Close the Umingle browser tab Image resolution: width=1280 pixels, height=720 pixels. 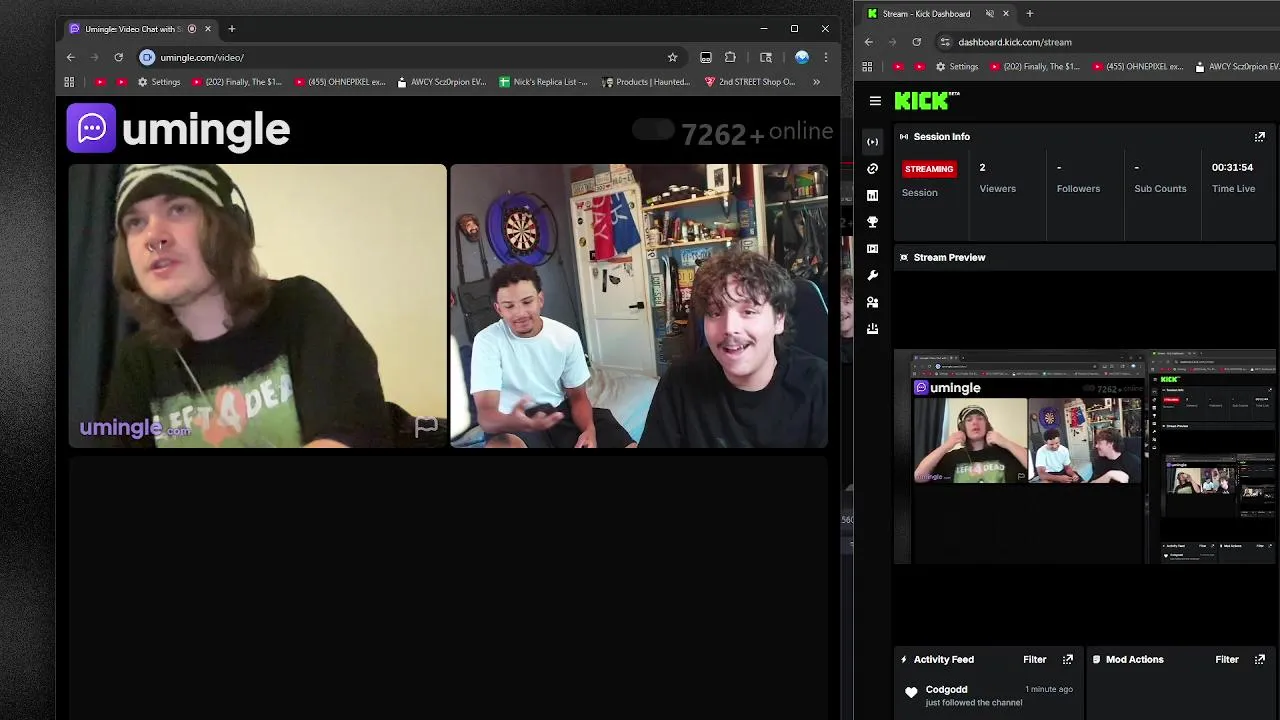tap(208, 29)
